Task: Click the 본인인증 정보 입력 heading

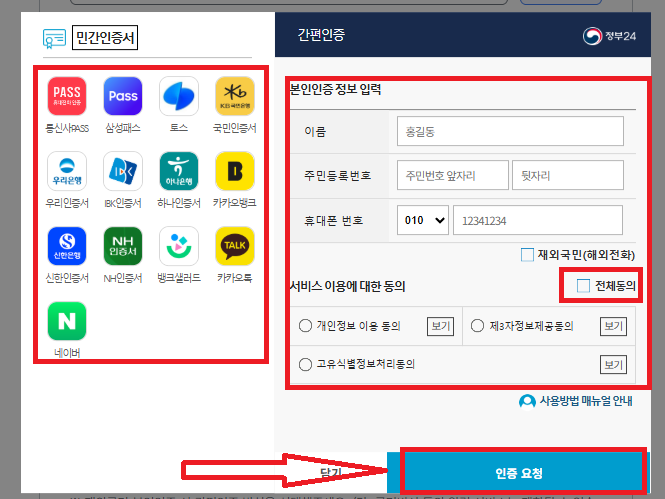Action: click(x=335, y=89)
